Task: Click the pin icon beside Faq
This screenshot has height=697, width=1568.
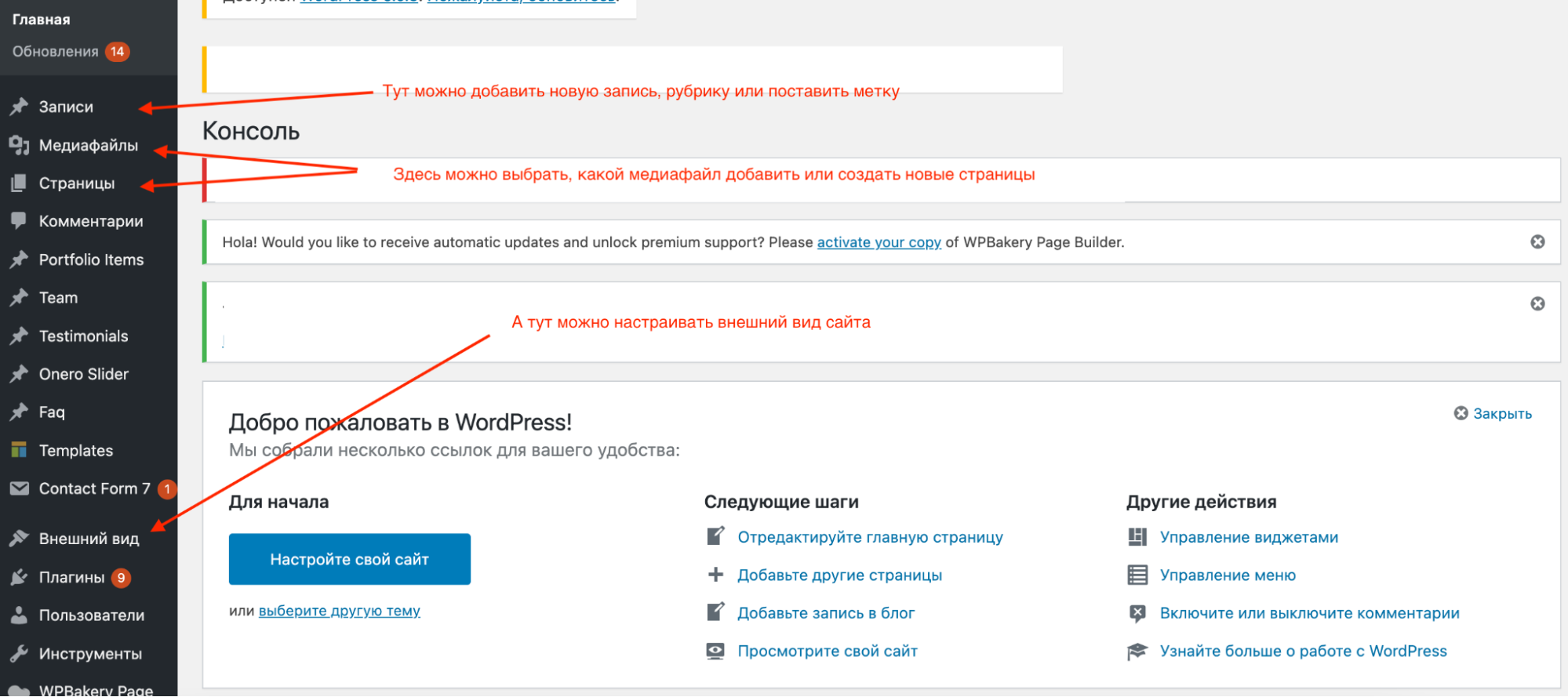Action: (19, 412)
